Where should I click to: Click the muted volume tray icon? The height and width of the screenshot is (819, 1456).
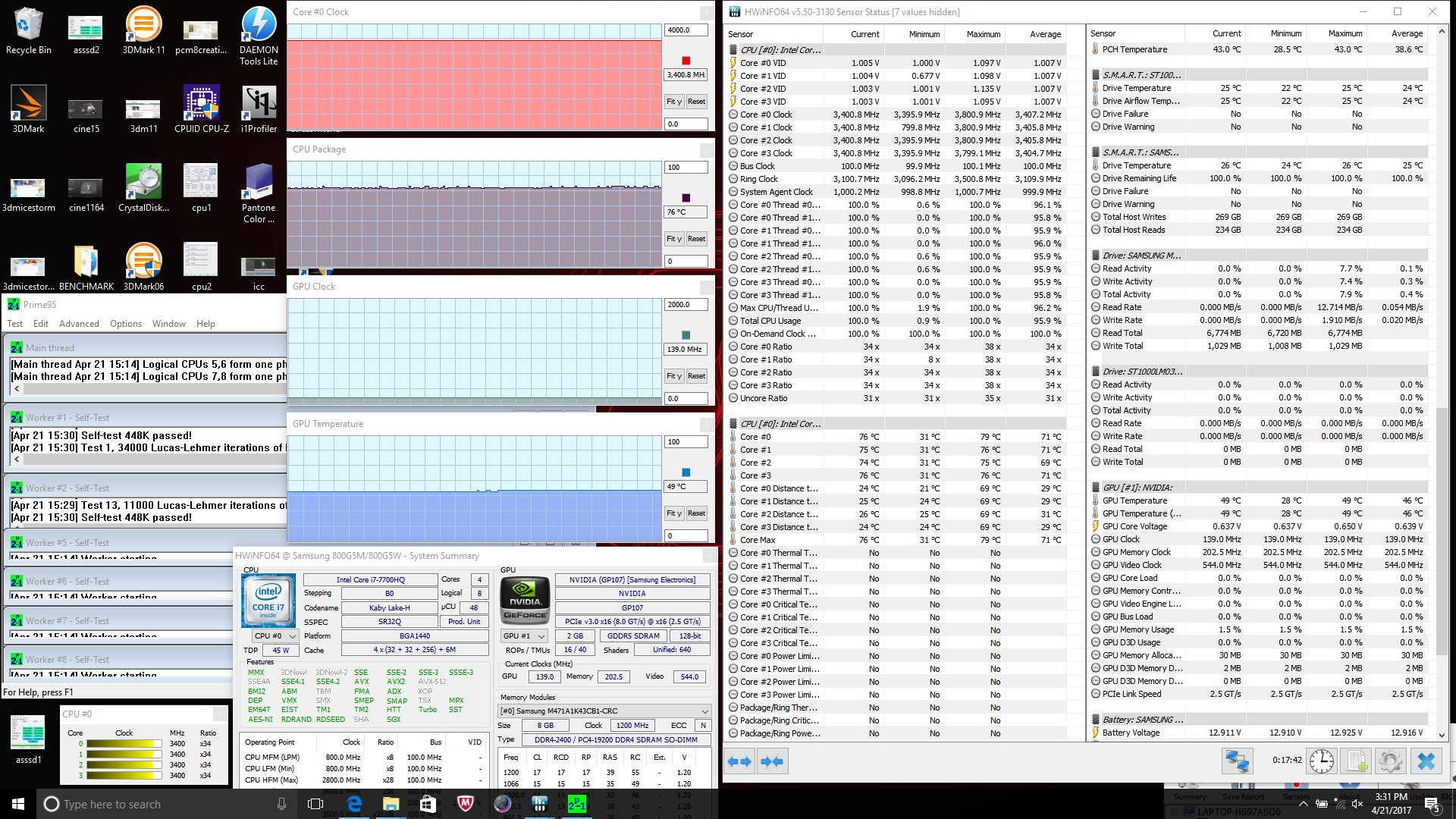click(x=1357, y=804)
